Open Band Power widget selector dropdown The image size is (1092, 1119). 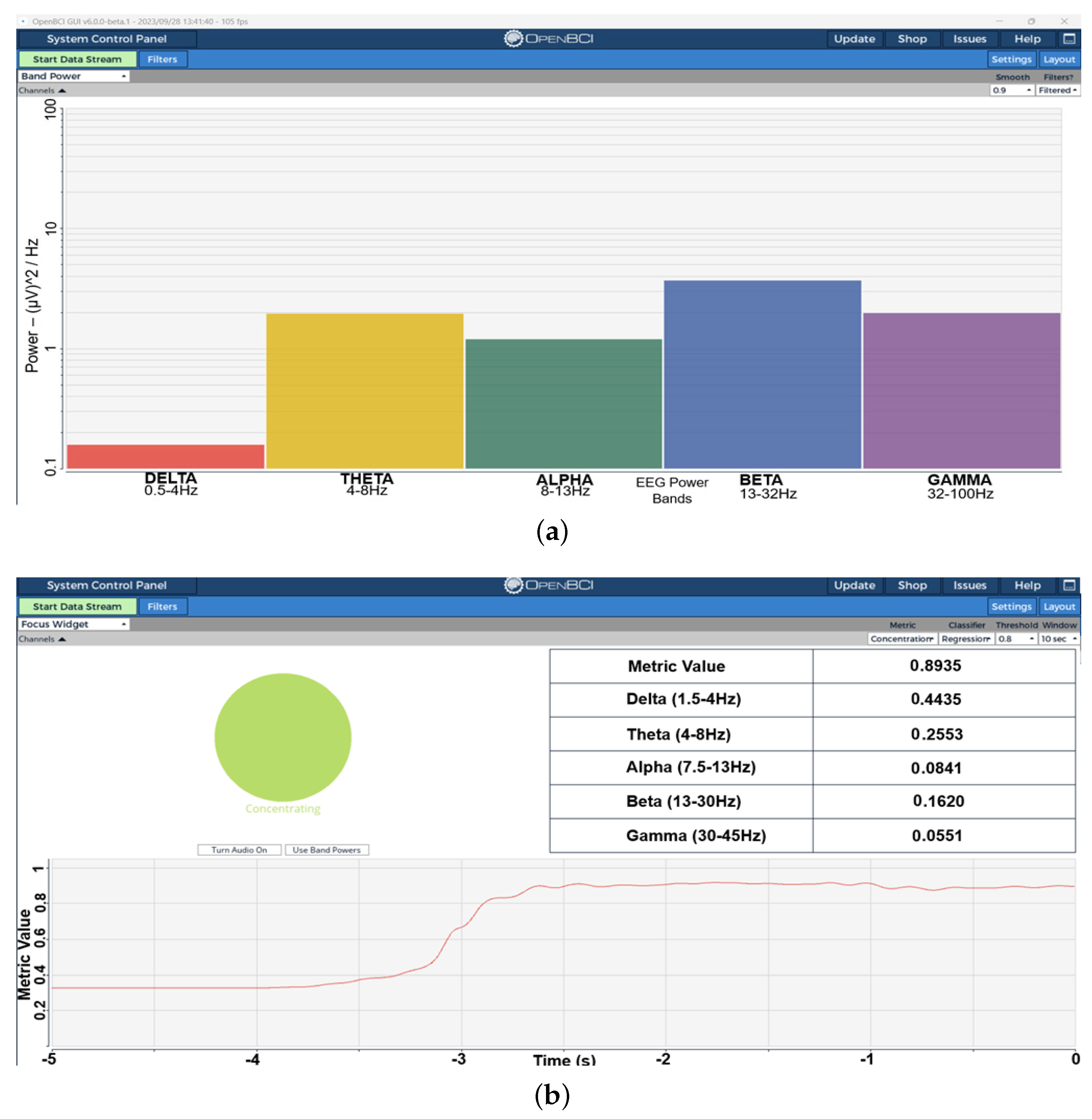click(73, 76)
